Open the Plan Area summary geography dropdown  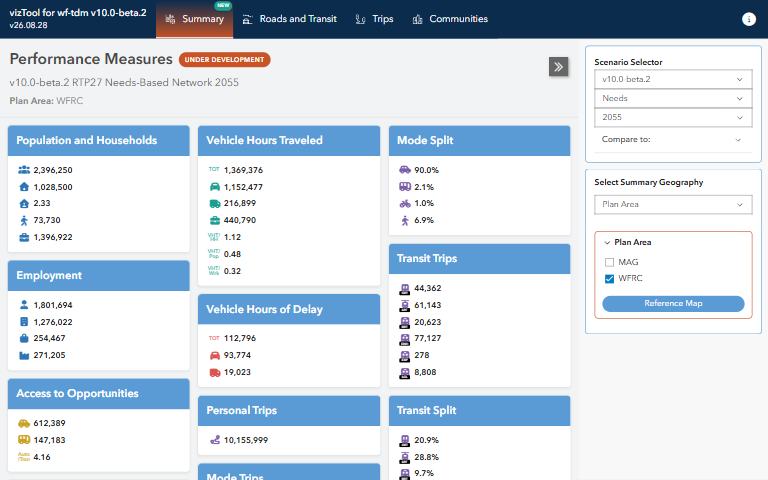673,204
